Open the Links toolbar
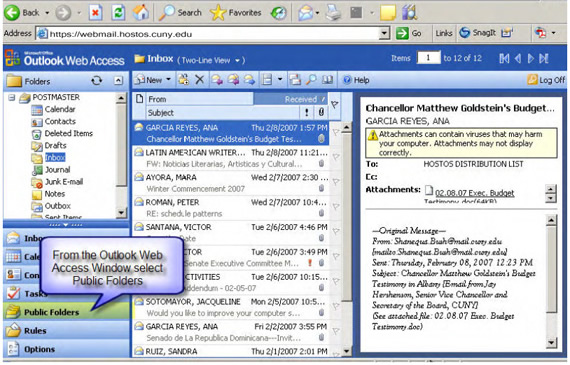The height and width of the screenshot is (365, 570). (x=444, y=33)
